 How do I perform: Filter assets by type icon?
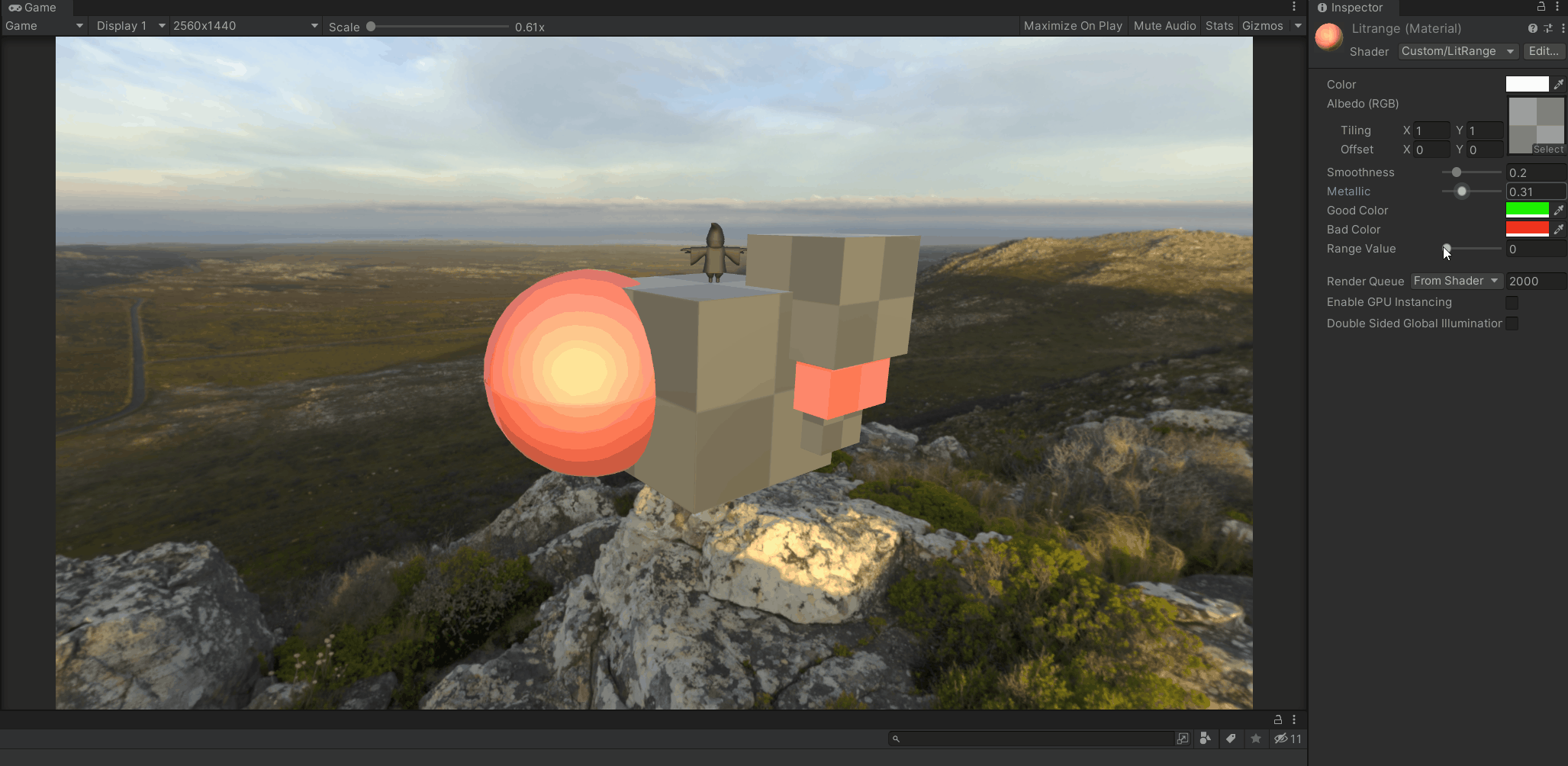pos(1206,739)
